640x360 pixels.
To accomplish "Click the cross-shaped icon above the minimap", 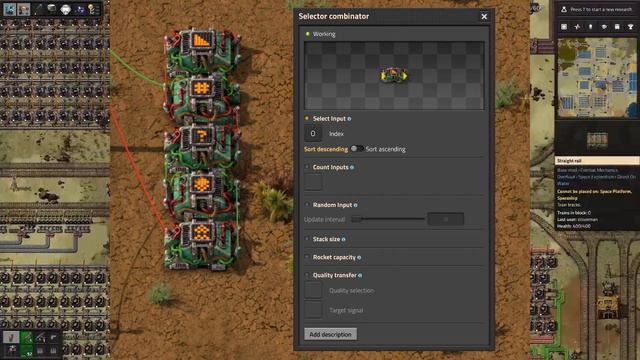I will tap(577, 27).
